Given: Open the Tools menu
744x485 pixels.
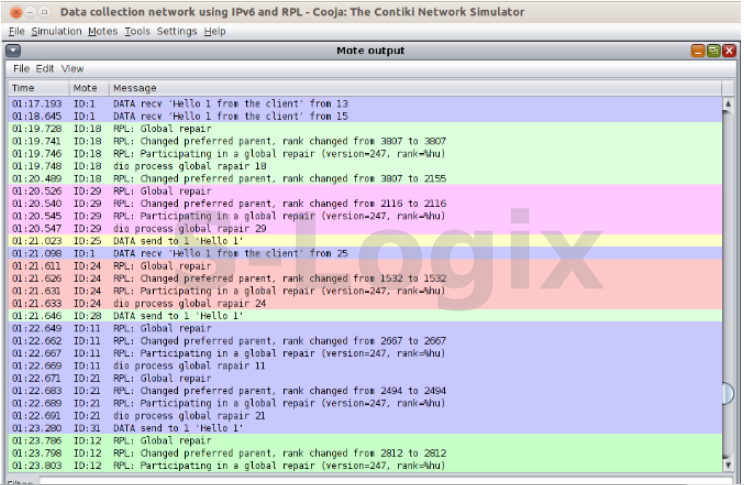Looking at the screenshot, I should pyautogui.click(x=137, y=31).
